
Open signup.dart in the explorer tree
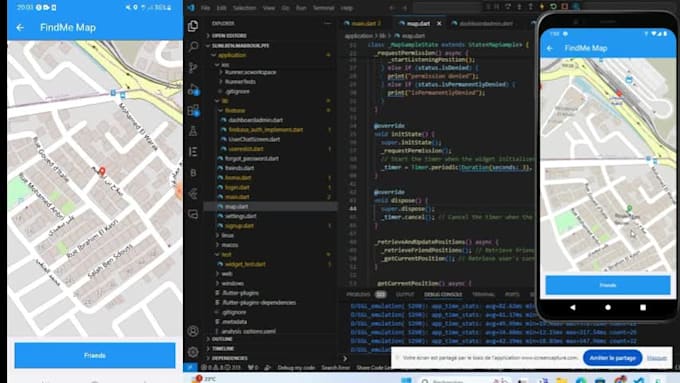tap(239, 226)
